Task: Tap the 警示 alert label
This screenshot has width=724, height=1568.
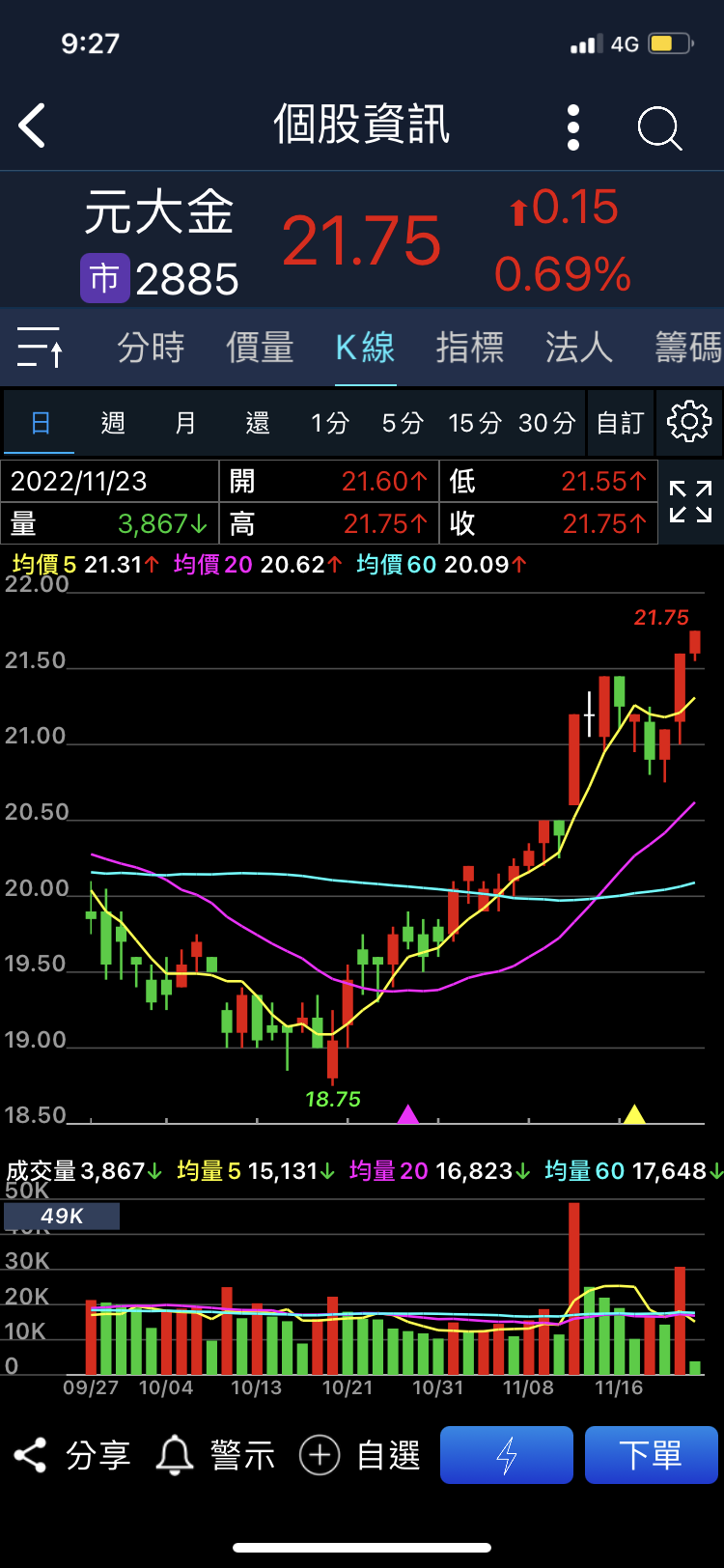Action: pyautogui.click(x=243, y=1455)
